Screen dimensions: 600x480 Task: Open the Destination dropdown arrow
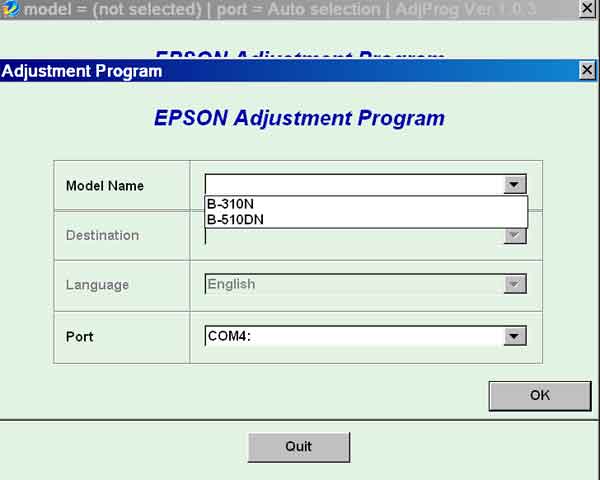click(515, 235)
